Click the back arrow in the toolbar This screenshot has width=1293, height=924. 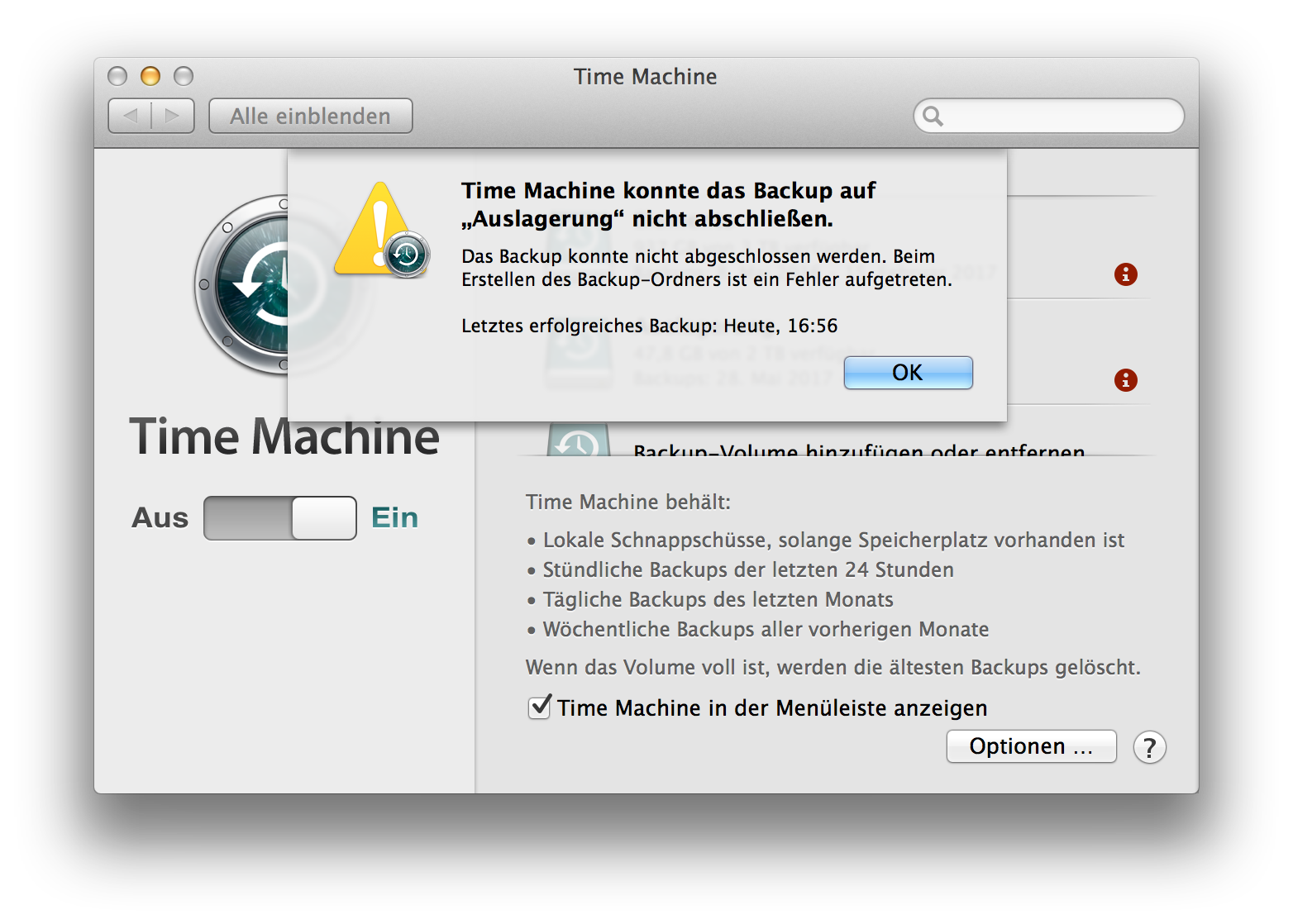131,116
